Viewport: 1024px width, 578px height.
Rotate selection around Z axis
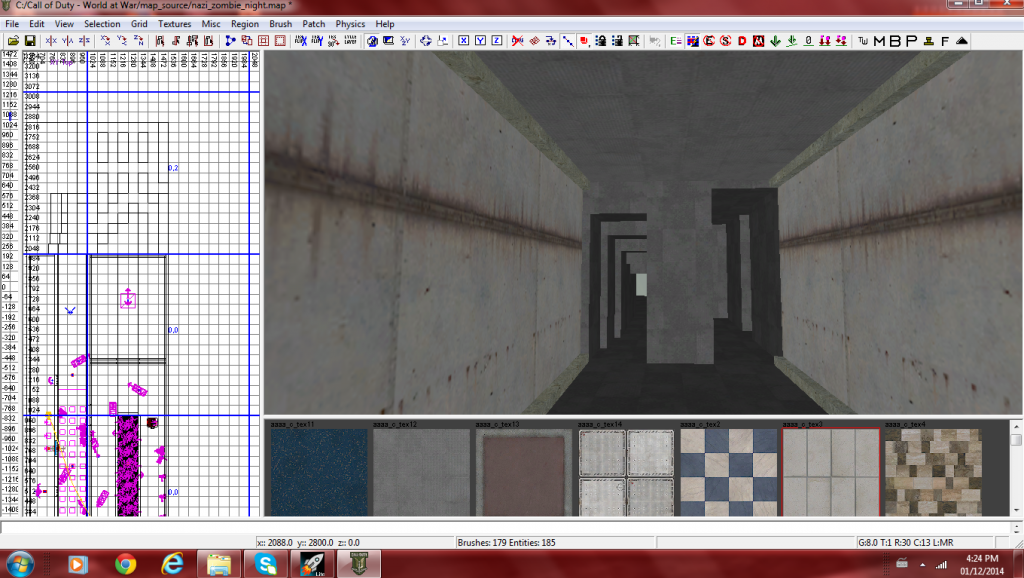click(138, 40)
